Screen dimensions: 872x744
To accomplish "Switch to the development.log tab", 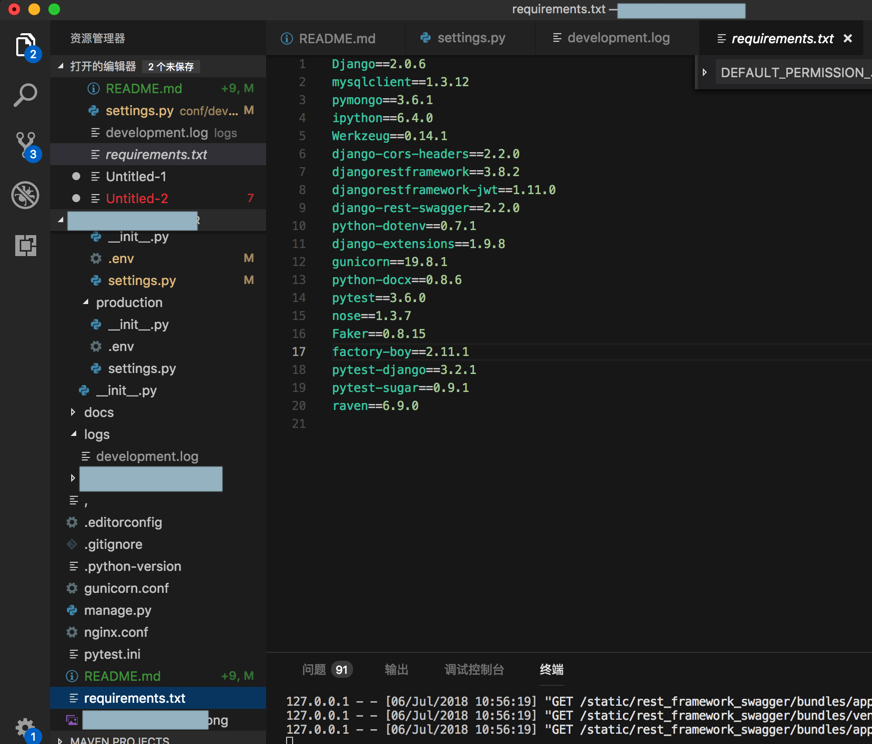I will pos(610,38).
